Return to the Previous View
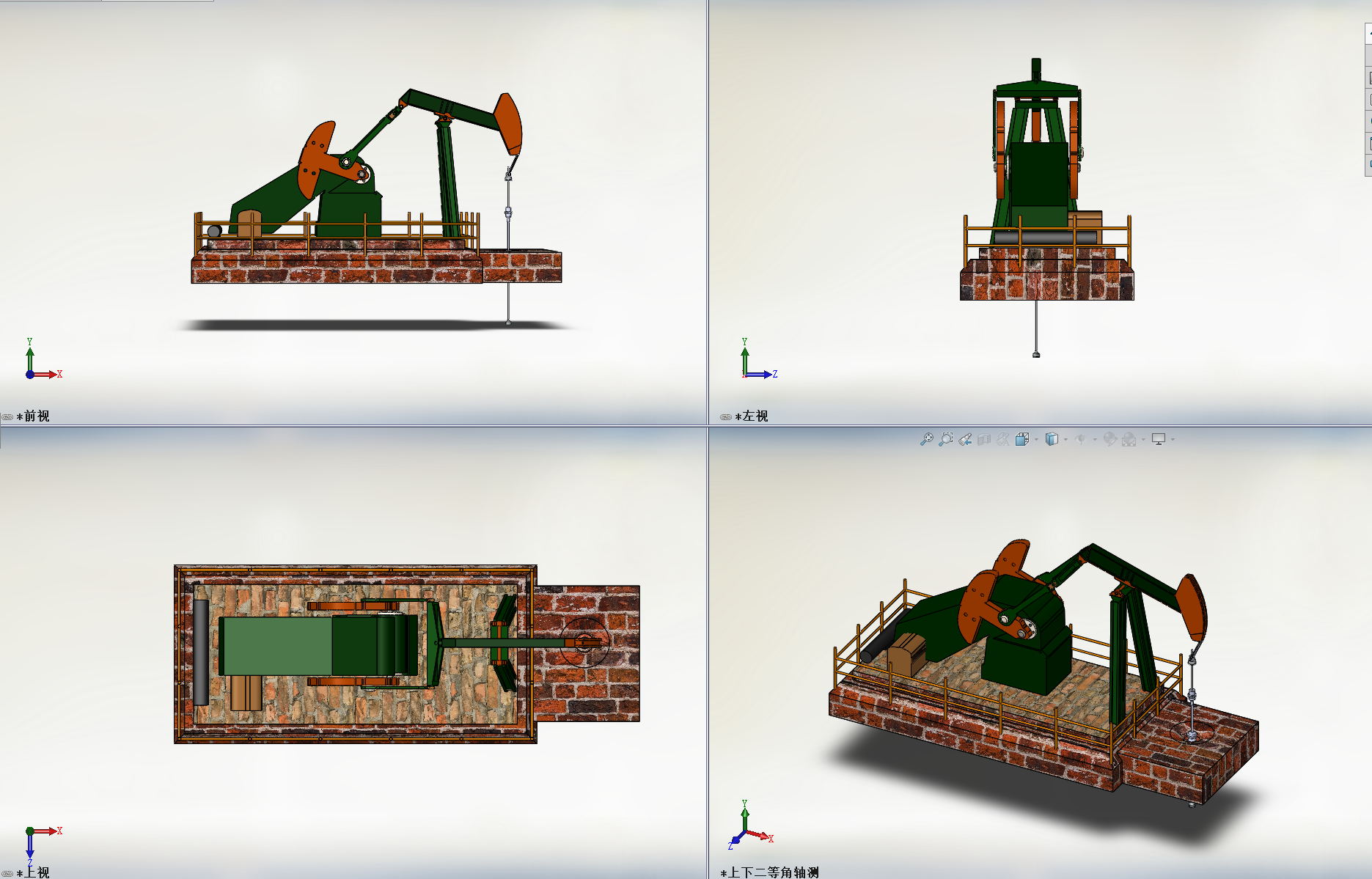Viewport: 1372px width, 879px height. click(x=965, y=439)
